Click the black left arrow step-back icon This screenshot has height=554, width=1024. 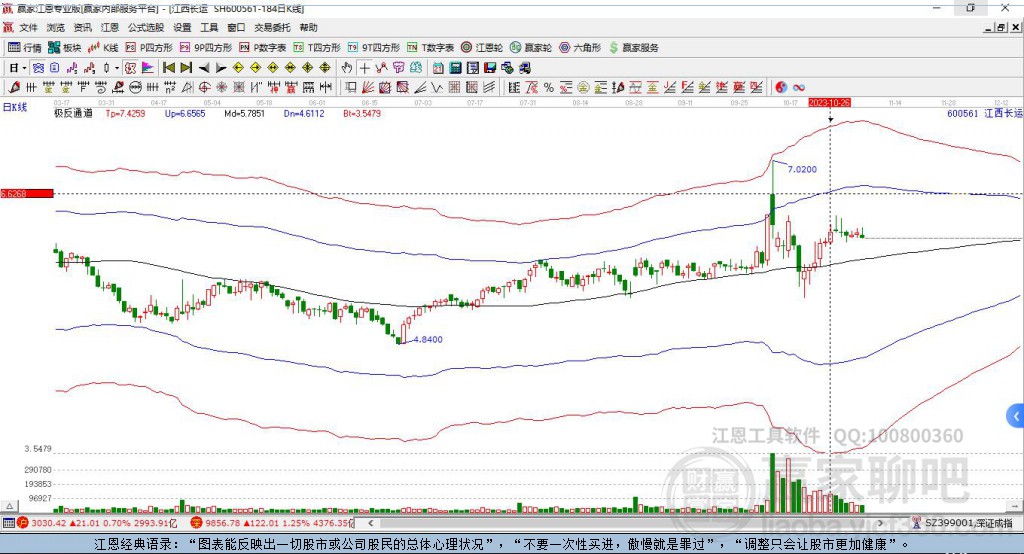(204, 68)
